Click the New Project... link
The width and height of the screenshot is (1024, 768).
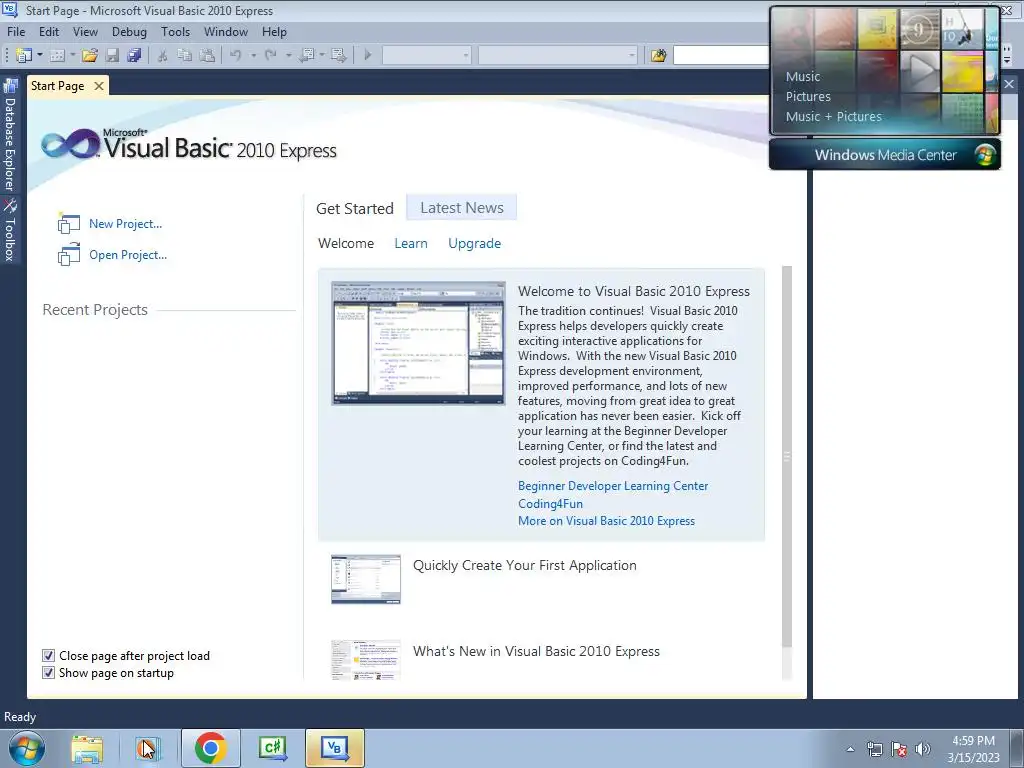click(125, 223)
